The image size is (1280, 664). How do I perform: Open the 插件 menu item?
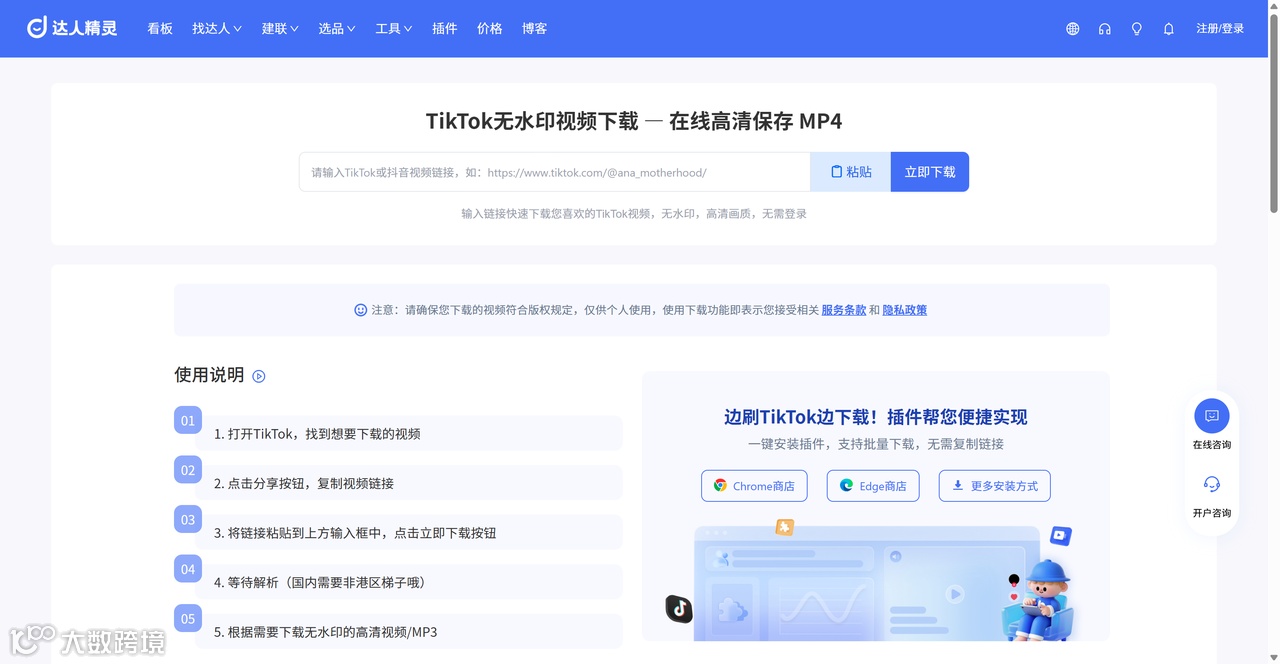[444, 29]
